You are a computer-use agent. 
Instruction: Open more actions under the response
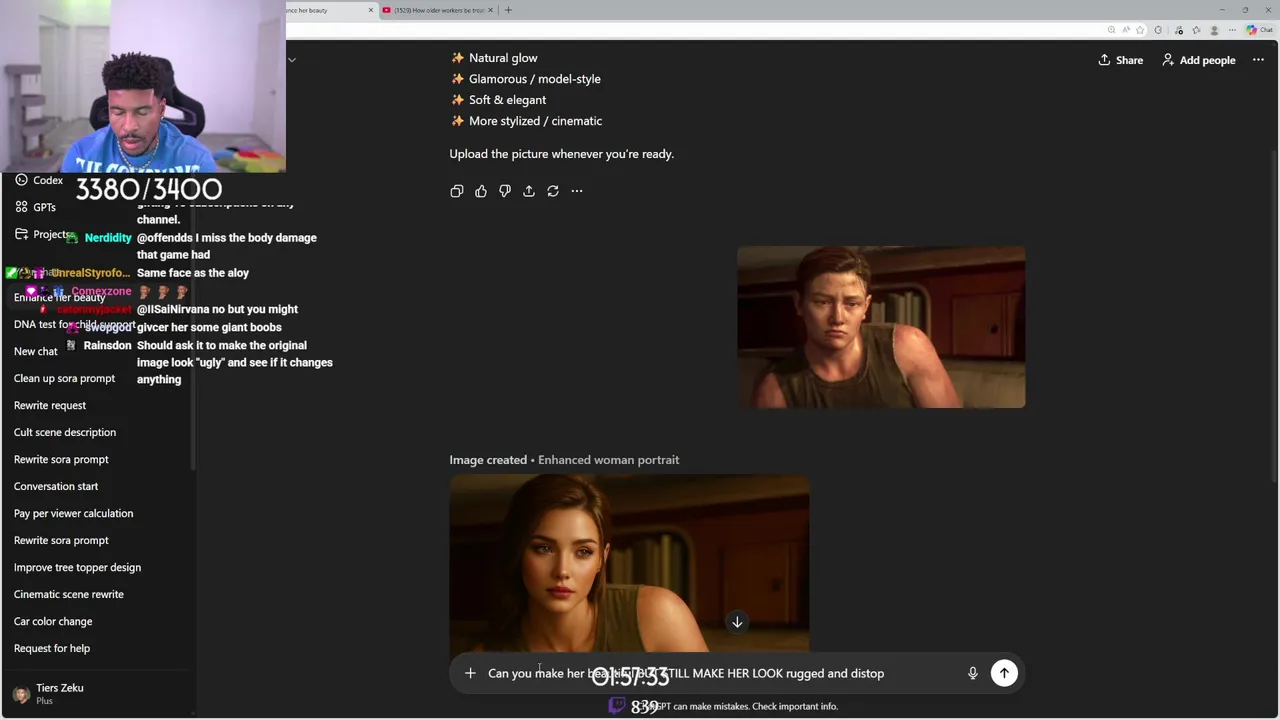pyautogui.click(x=577, y=191)
